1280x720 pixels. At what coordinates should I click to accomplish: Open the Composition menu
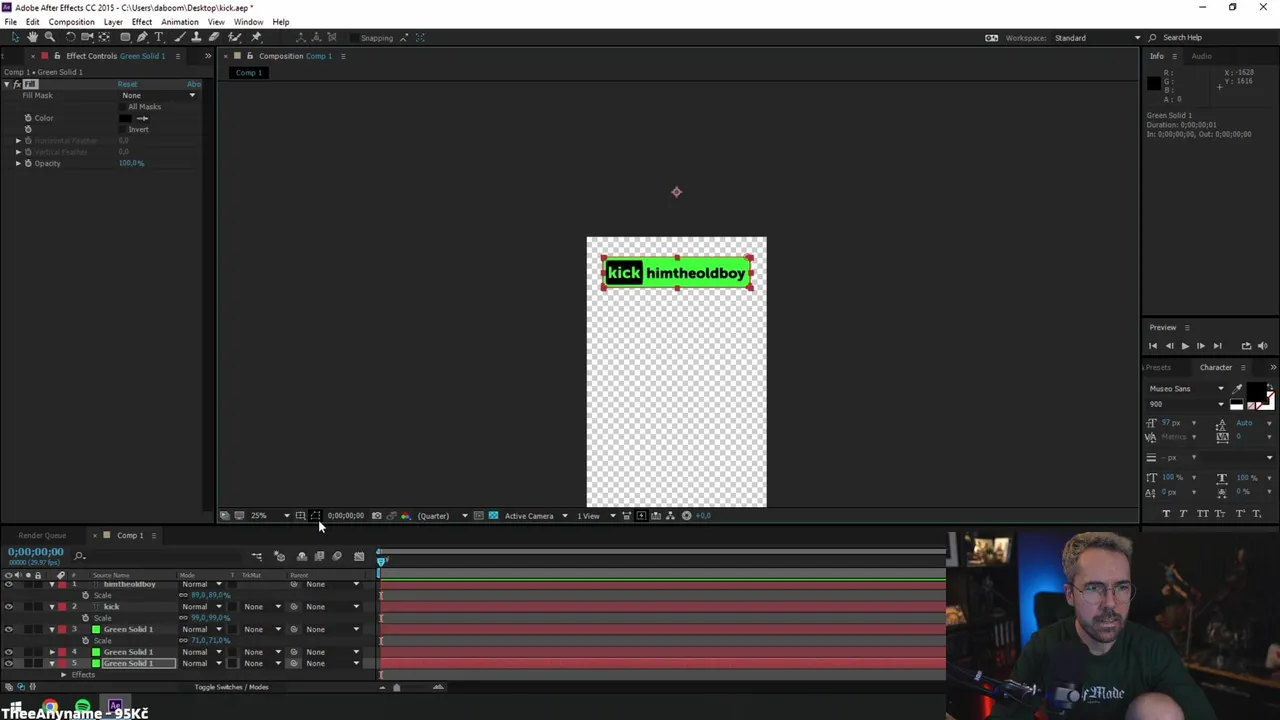click(72, 22)
